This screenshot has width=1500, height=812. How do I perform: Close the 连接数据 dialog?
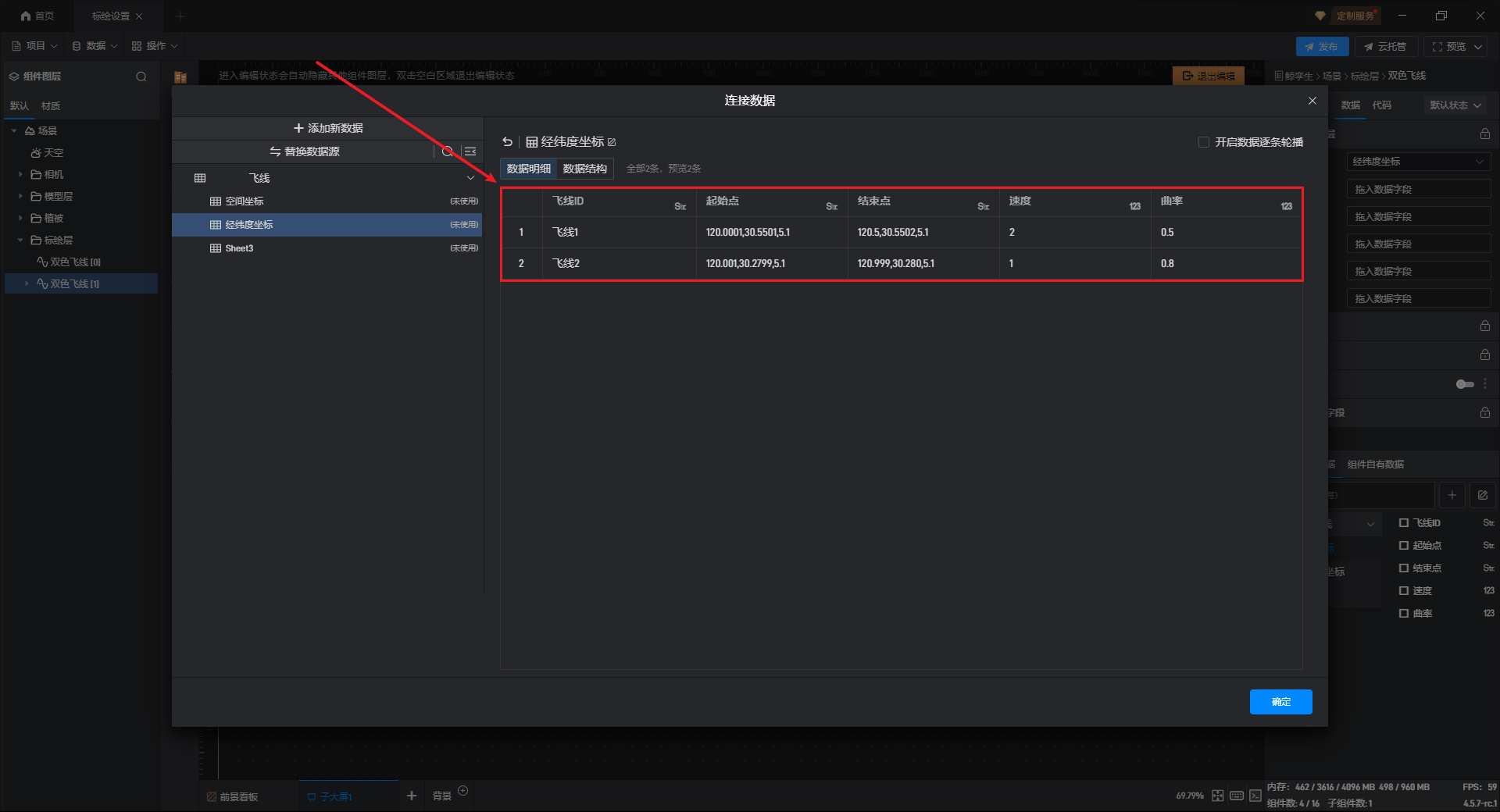[1312, 101]
